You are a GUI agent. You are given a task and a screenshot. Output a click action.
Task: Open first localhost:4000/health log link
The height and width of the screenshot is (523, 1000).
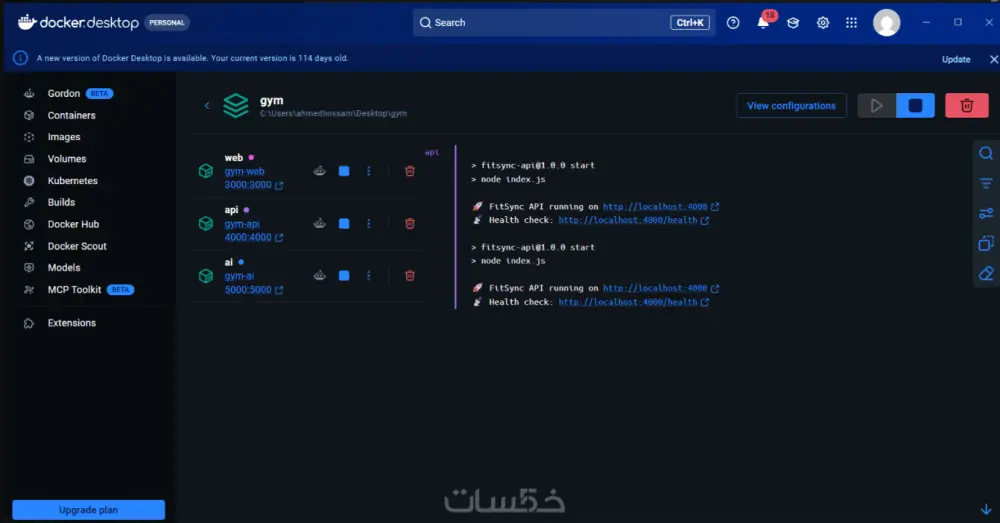633,220
